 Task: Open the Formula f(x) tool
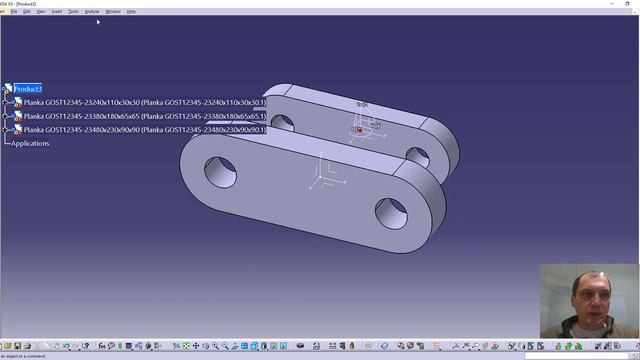point(102,346)
